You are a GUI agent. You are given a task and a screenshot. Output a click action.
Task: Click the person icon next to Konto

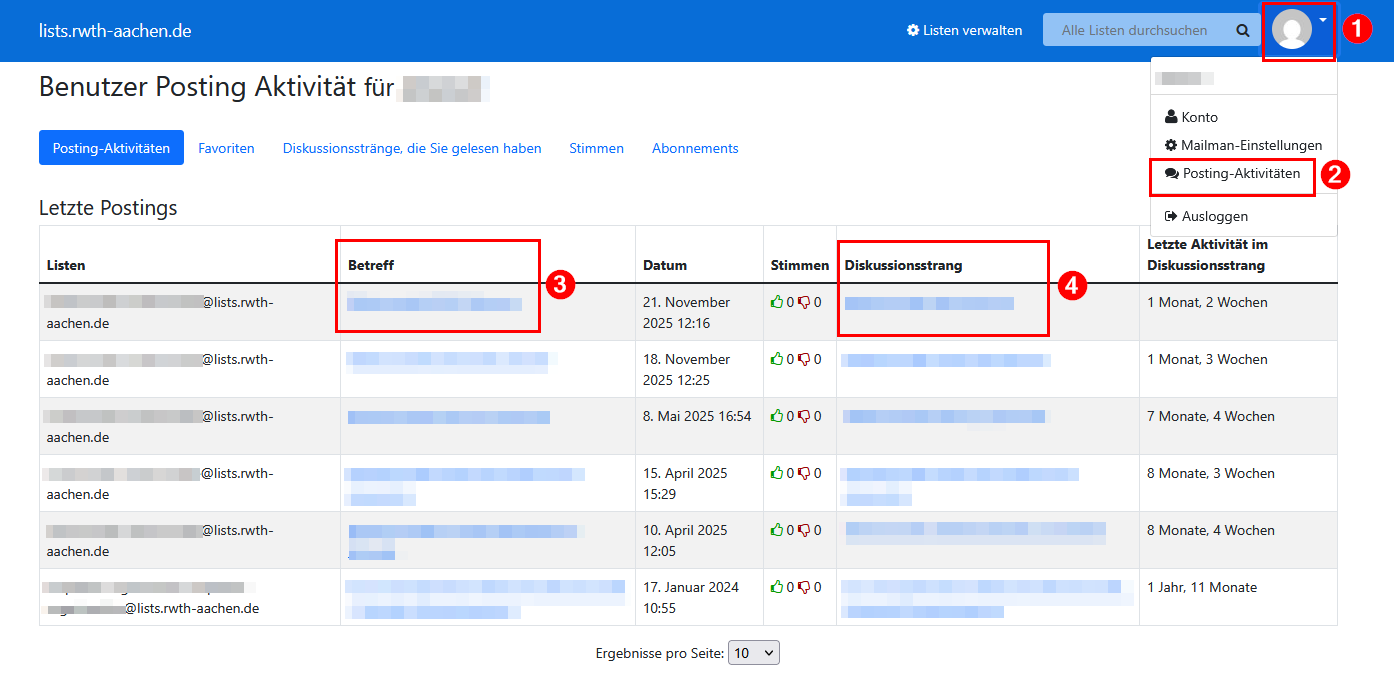tap(1170, 117)
